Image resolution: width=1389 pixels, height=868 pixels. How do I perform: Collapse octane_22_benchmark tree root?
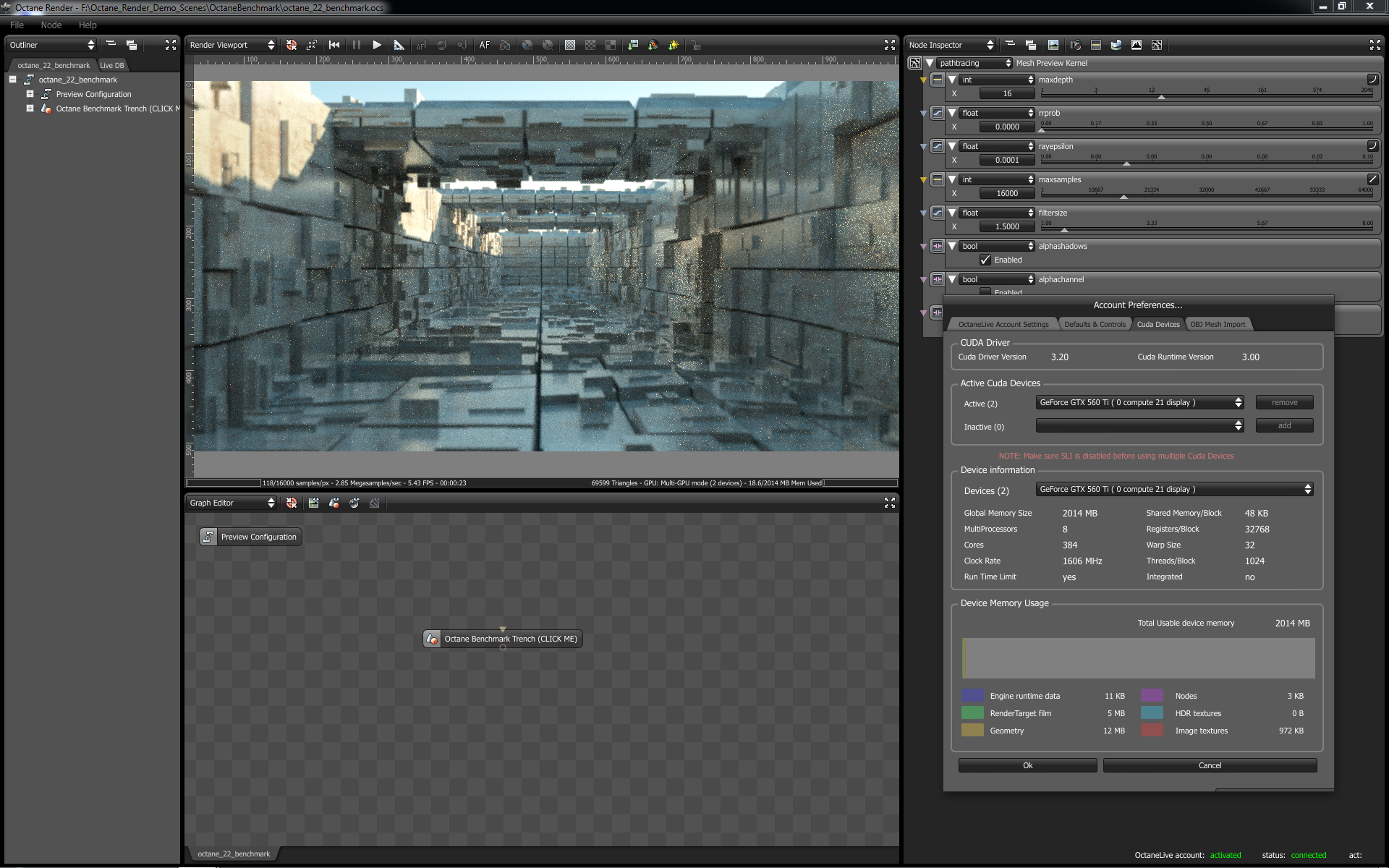tap(12, 80)
